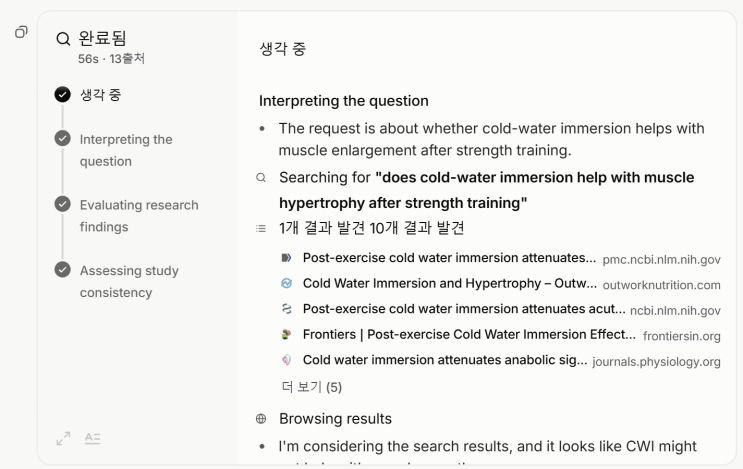
Task: Open the Cold Water Immersion and Hypertrophy link
Action: [449, 284]
